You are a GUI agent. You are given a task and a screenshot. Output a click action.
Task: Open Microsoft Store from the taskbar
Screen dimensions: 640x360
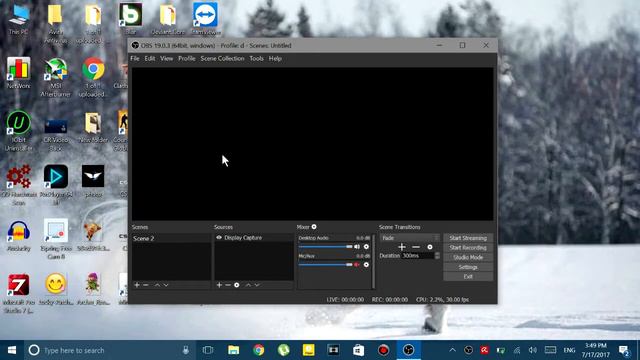[358, 350]
